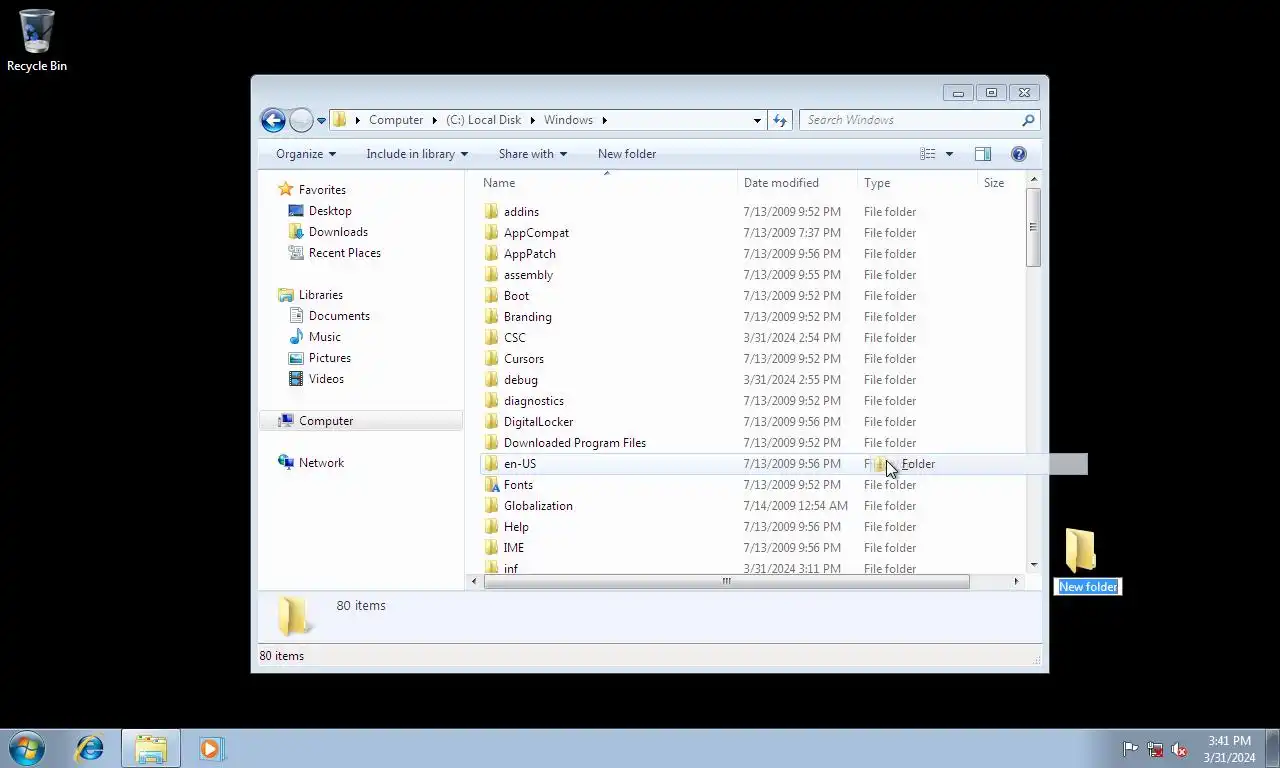
Task: Click the Music library note icon
Action: click(x=296, y=337)
